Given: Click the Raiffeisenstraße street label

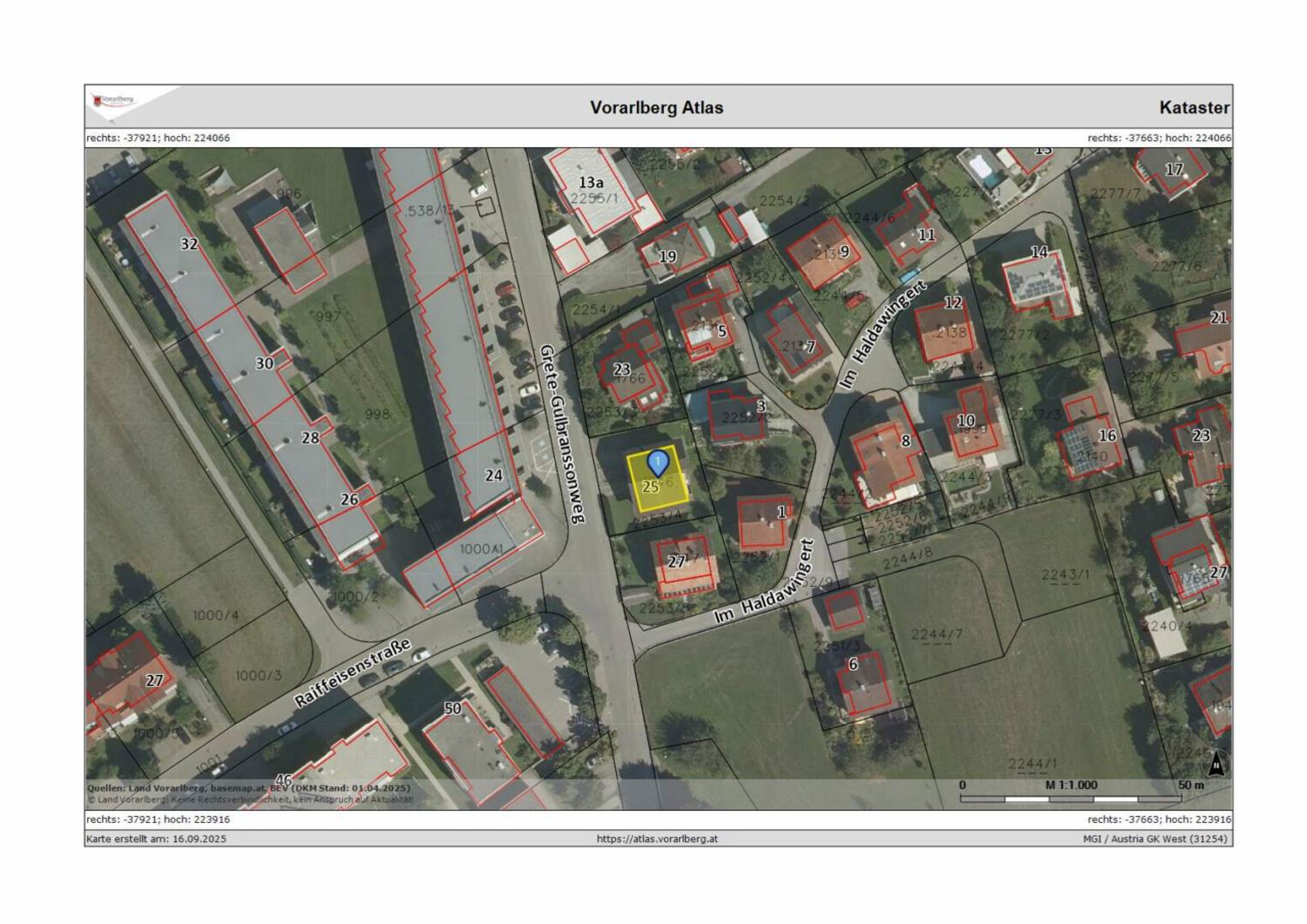Looking at the screenshot, I should (x=353, y=673).
